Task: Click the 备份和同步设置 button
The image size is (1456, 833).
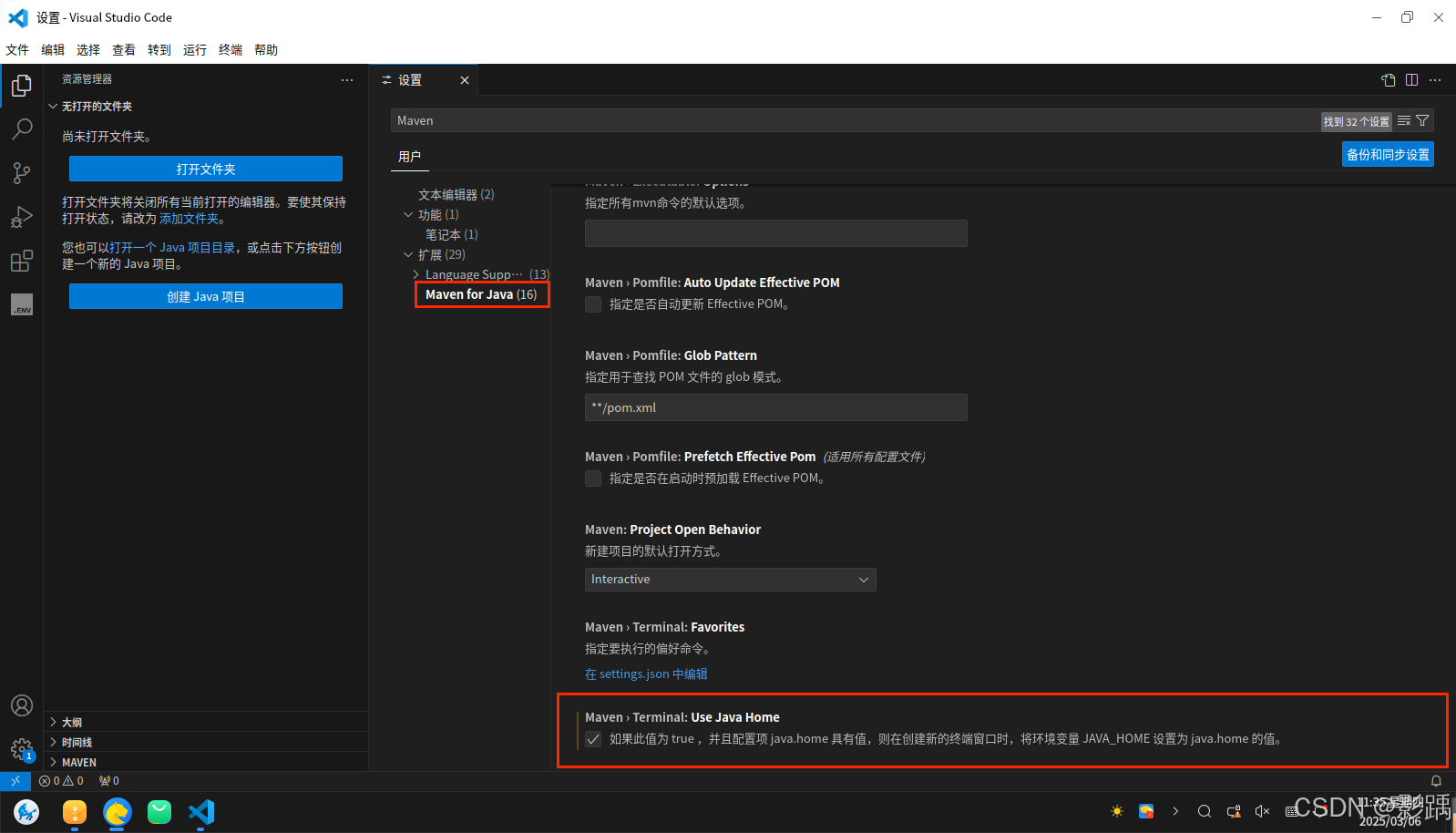Action: coord(1388,154)
